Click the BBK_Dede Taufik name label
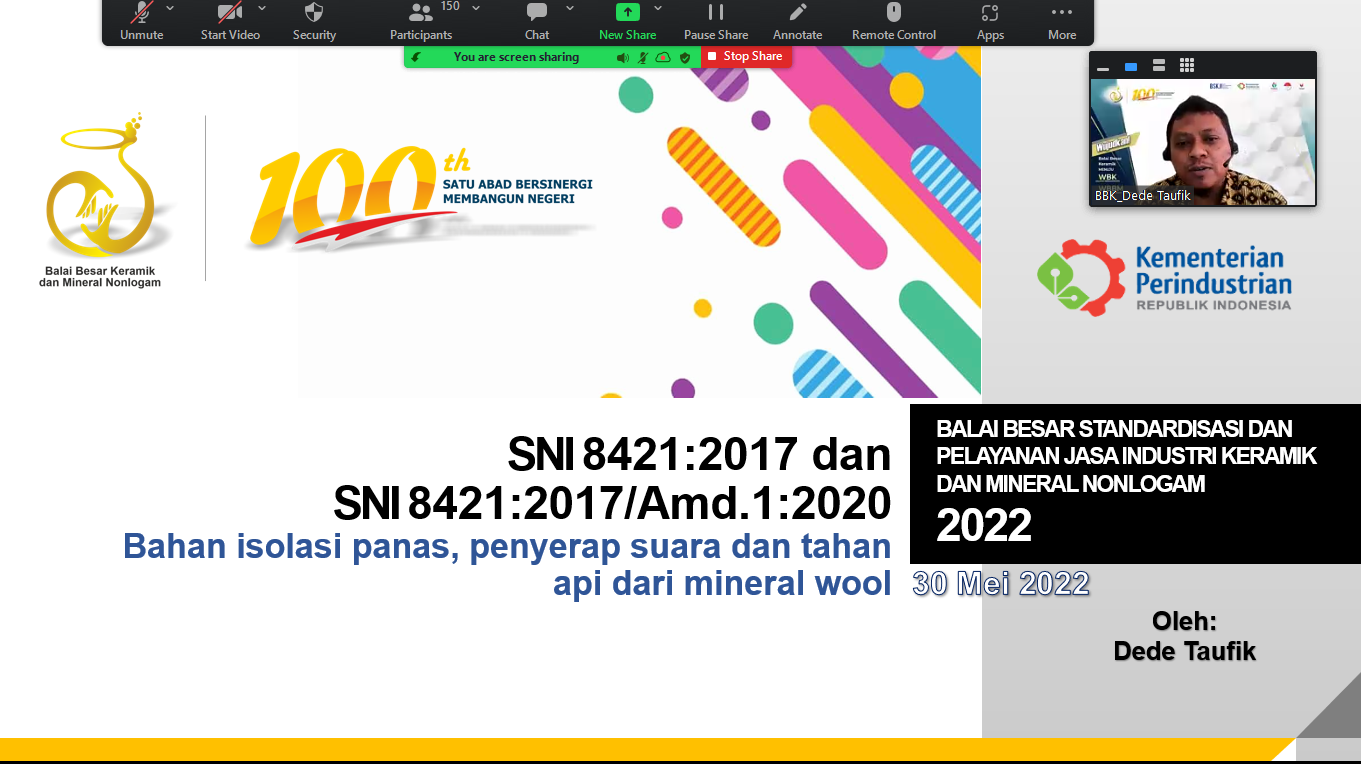This screenshot has height=764, width=1361. point(1143,196)
